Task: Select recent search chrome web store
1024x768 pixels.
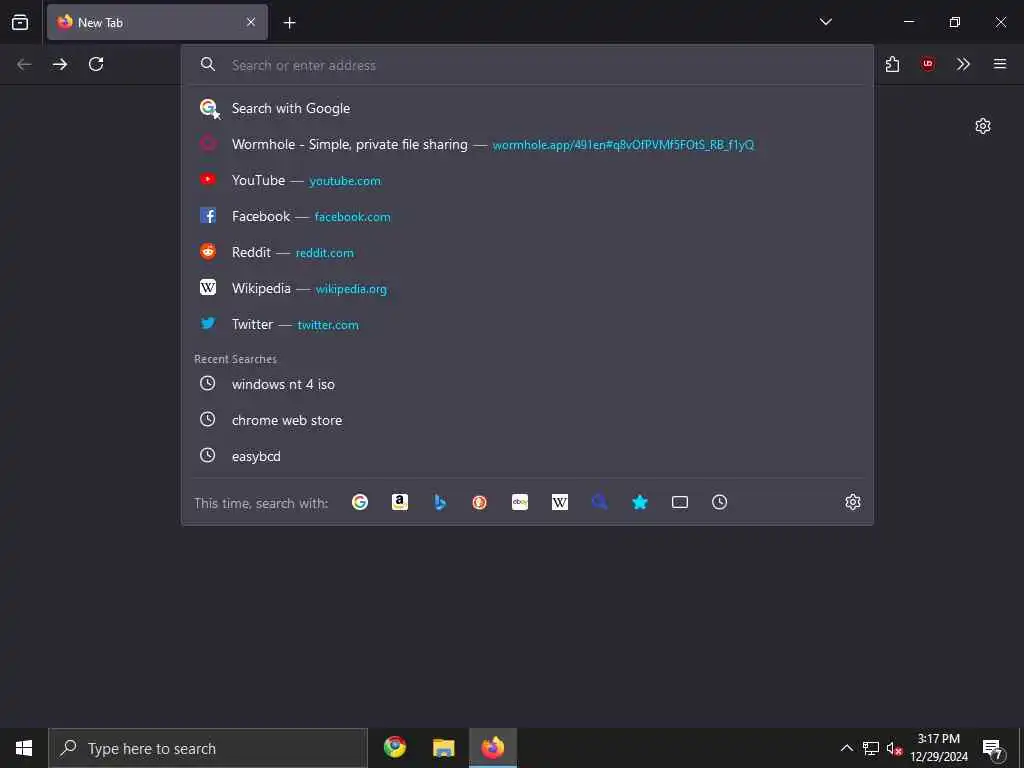Action: pos(528,420)
